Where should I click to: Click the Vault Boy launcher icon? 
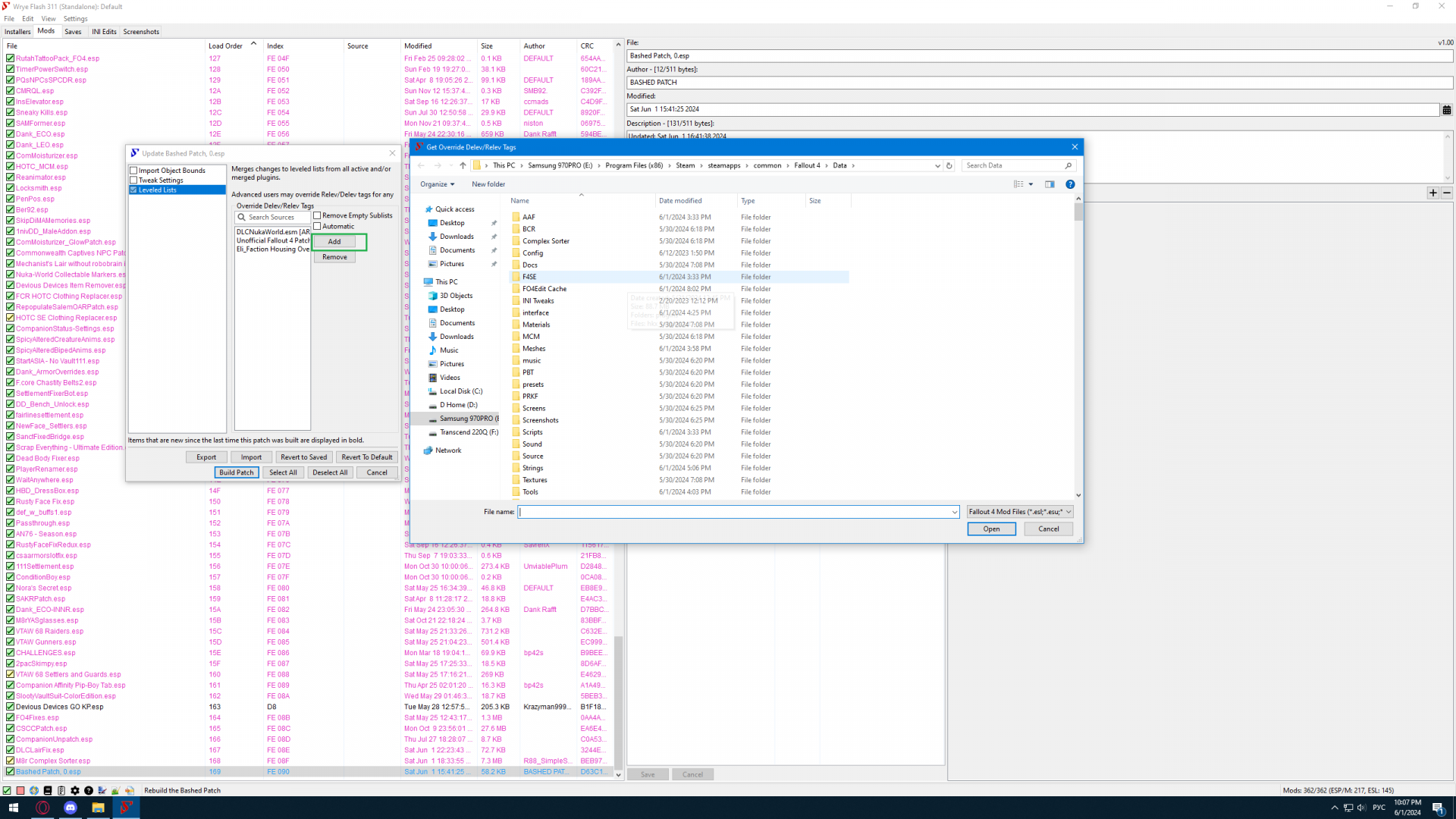click(34, 790)
